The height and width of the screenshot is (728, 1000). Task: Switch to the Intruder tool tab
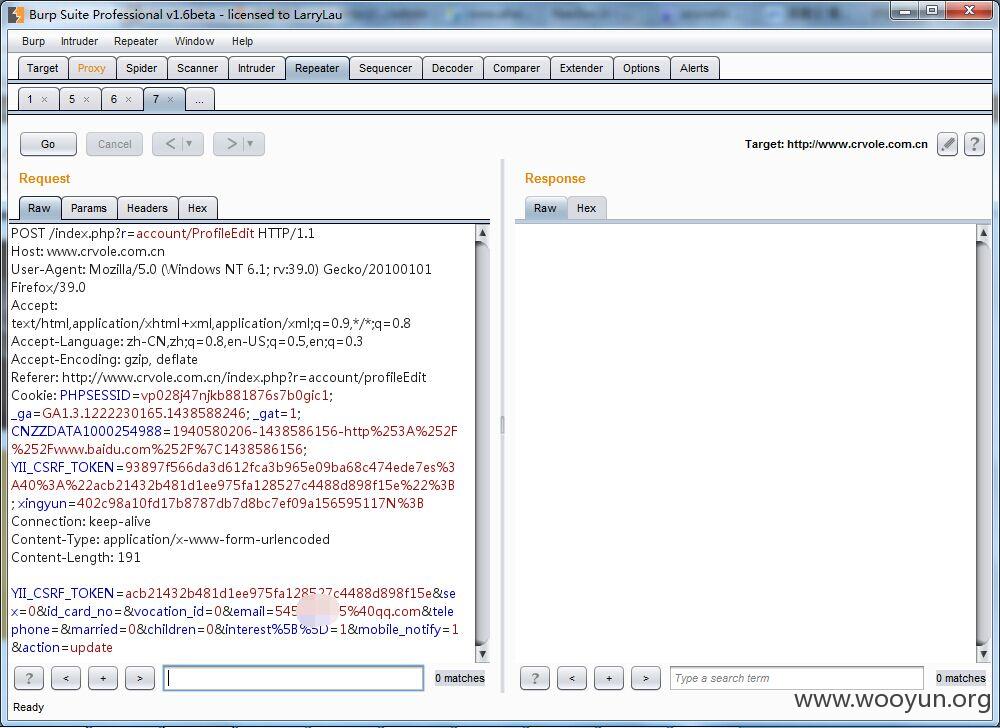click(256, 68)
